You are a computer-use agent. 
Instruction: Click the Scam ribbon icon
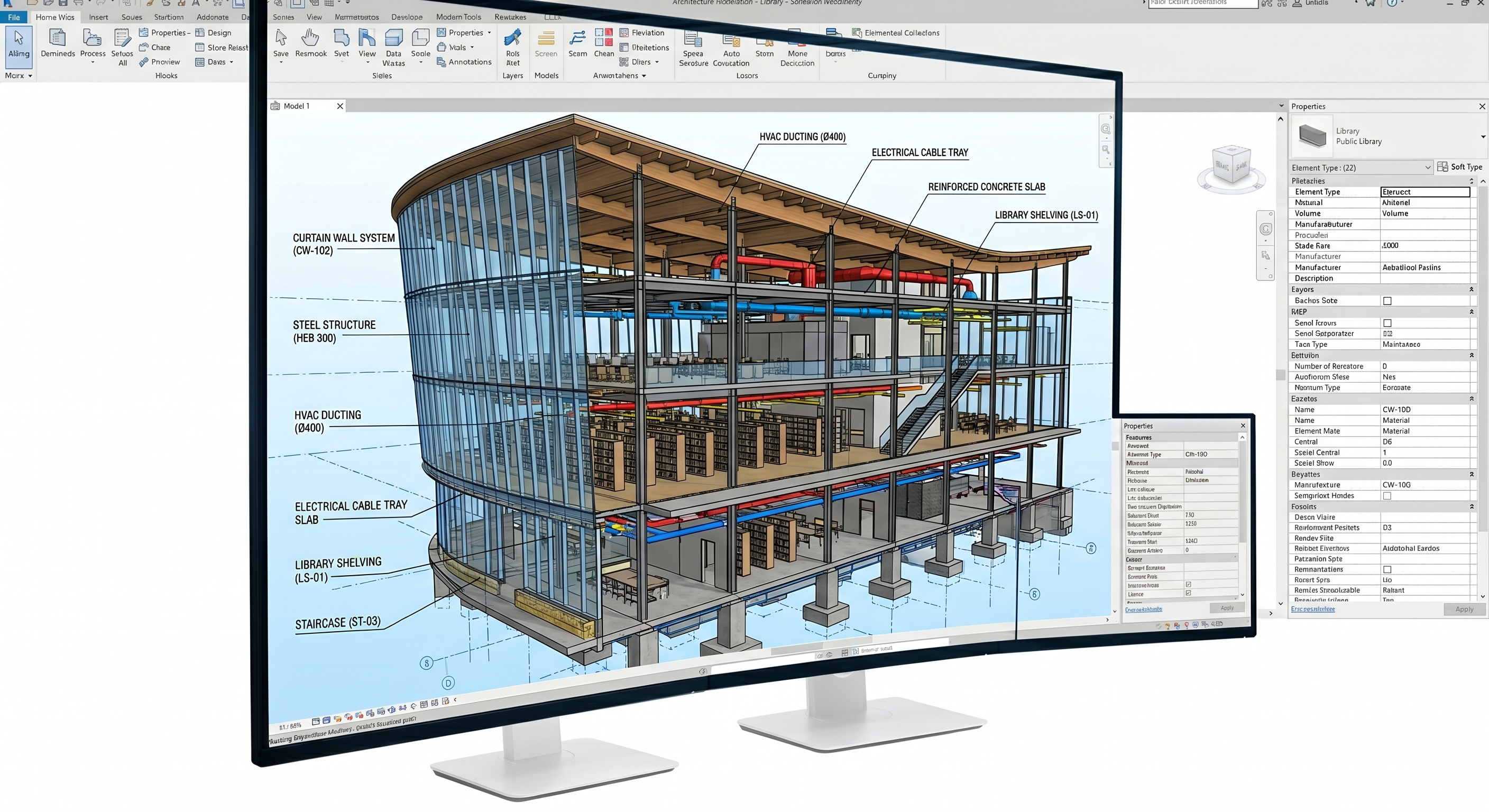coord(577,39)
